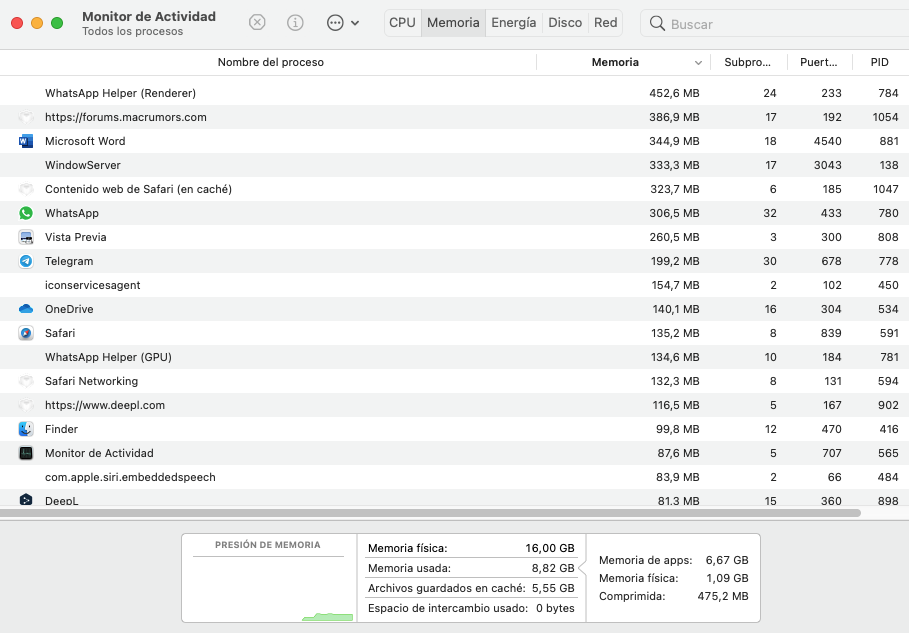Click the www.deepl.com shield icon
Viewport: 909px width, 633px height.
[26, 405]
